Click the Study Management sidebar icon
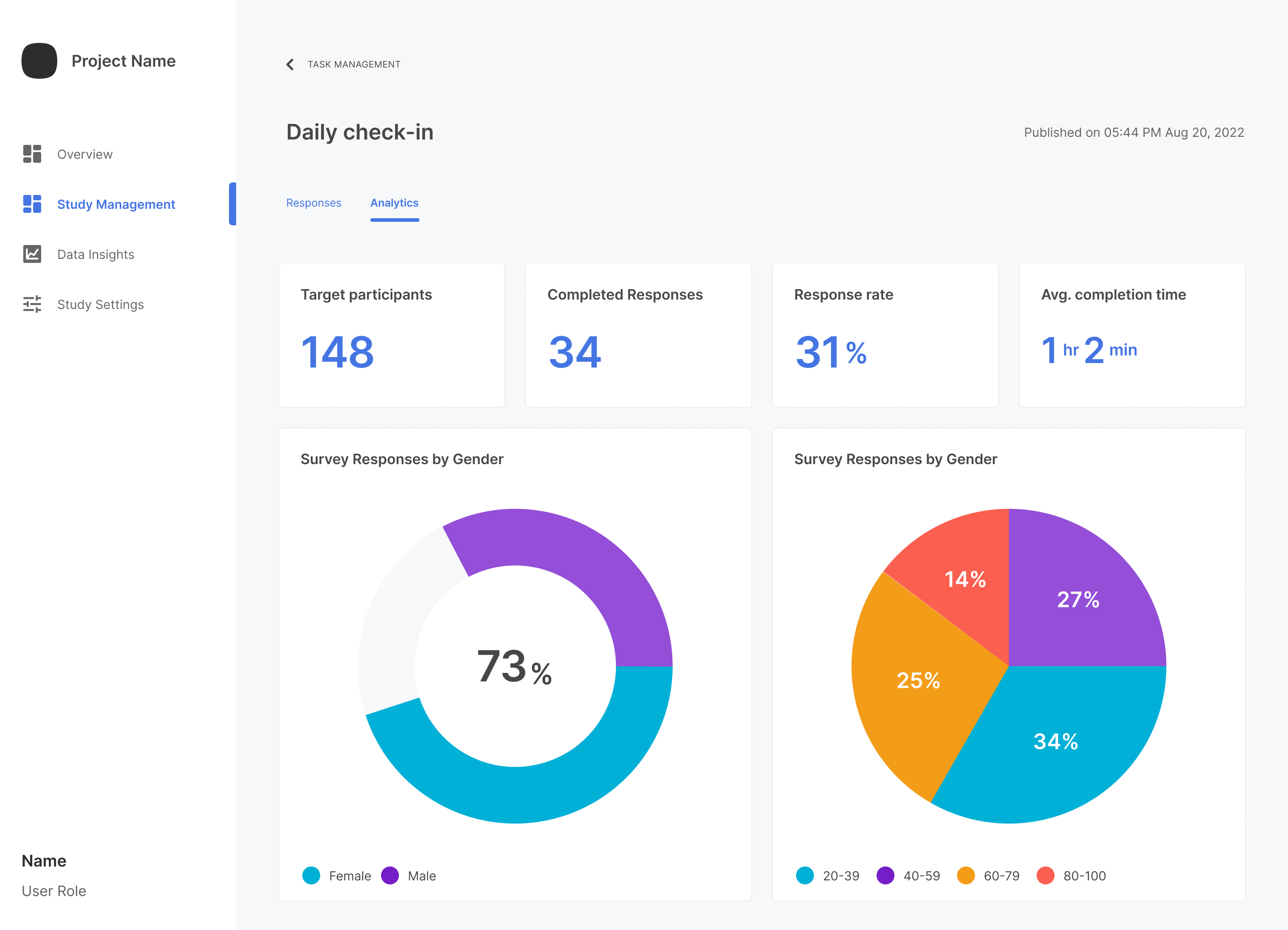The height and width of the screenshot is (930, 1288). tap(32, 204)
